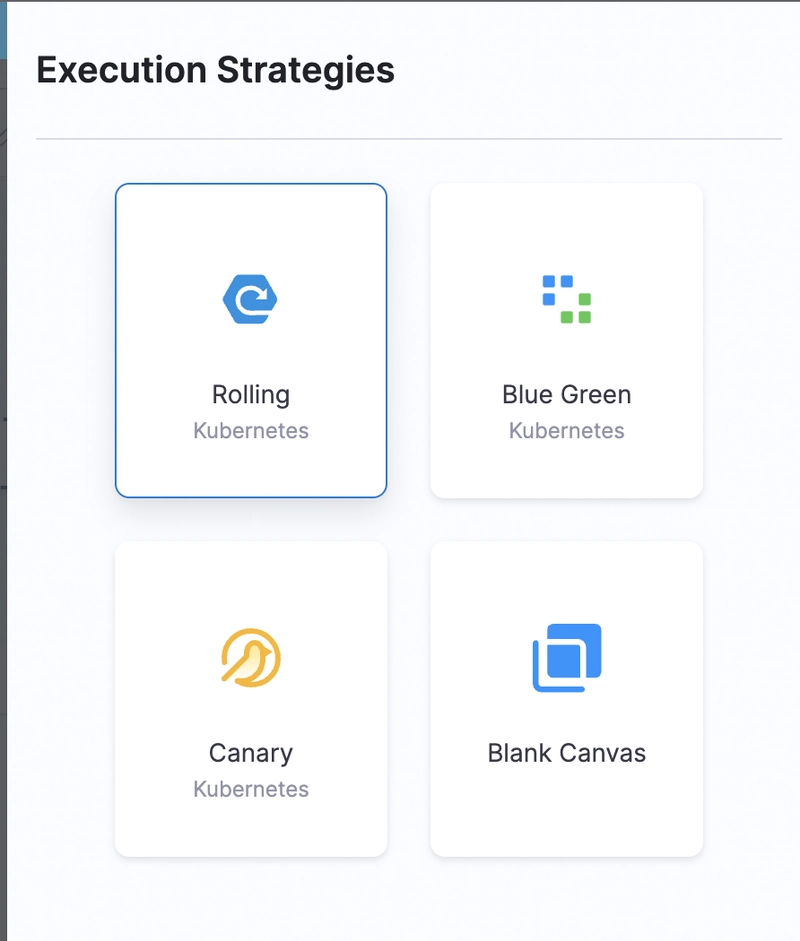Choose the Blank Canvas label
800x941 pixels.
point(567,753)
